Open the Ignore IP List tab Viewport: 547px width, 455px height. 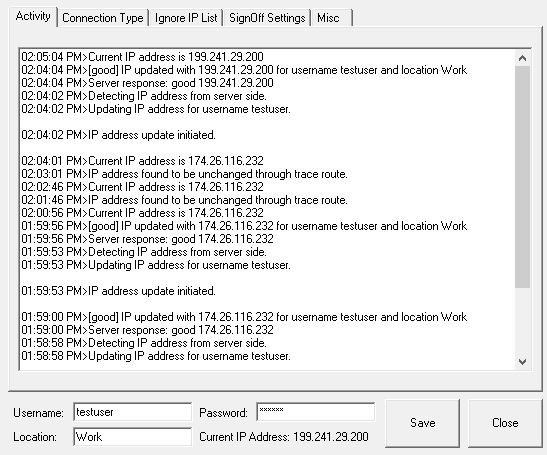(186, 18)
